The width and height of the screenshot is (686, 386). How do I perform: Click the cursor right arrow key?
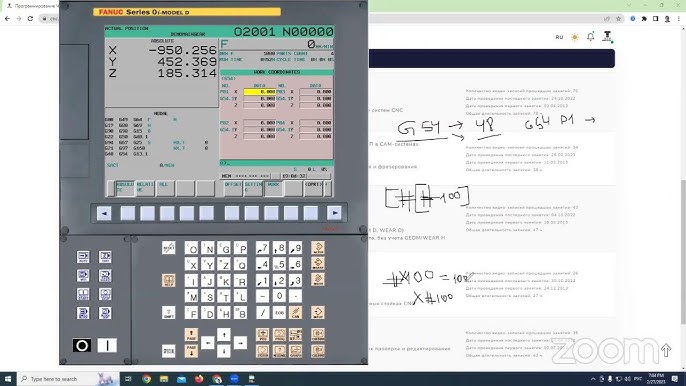point(240,343)
